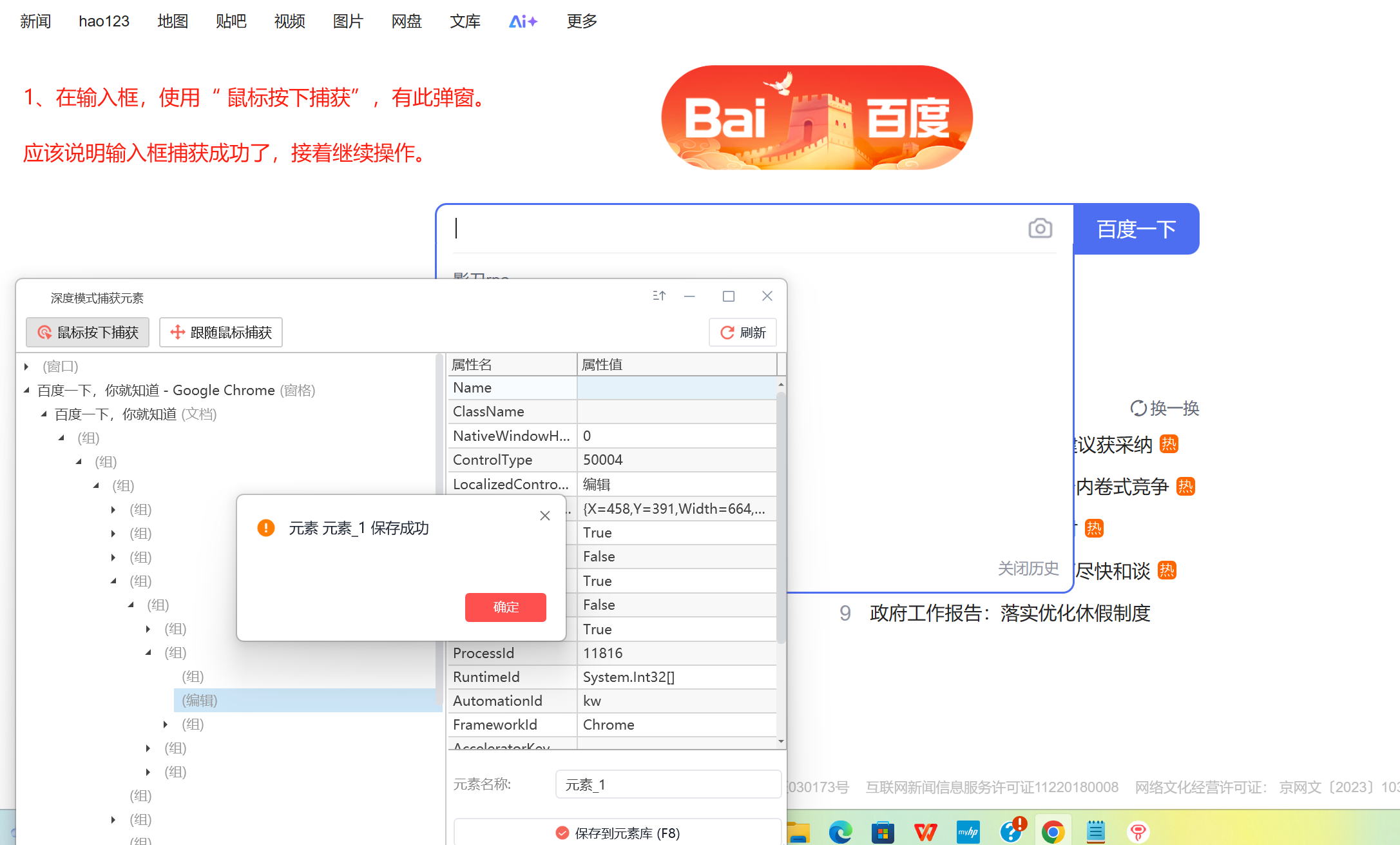1400x845 pixels.
Task: Open the 贴吧 navigation item
Action: point(231,21)
